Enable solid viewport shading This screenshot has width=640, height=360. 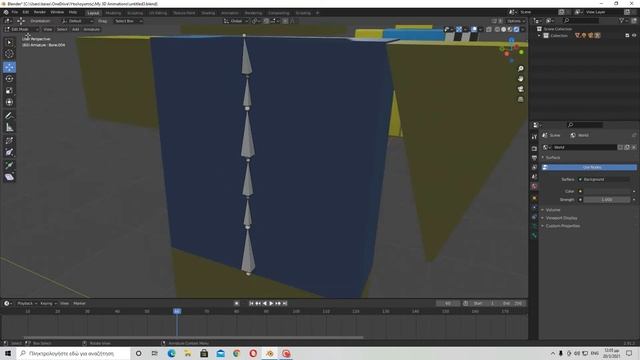coord(504,29)
